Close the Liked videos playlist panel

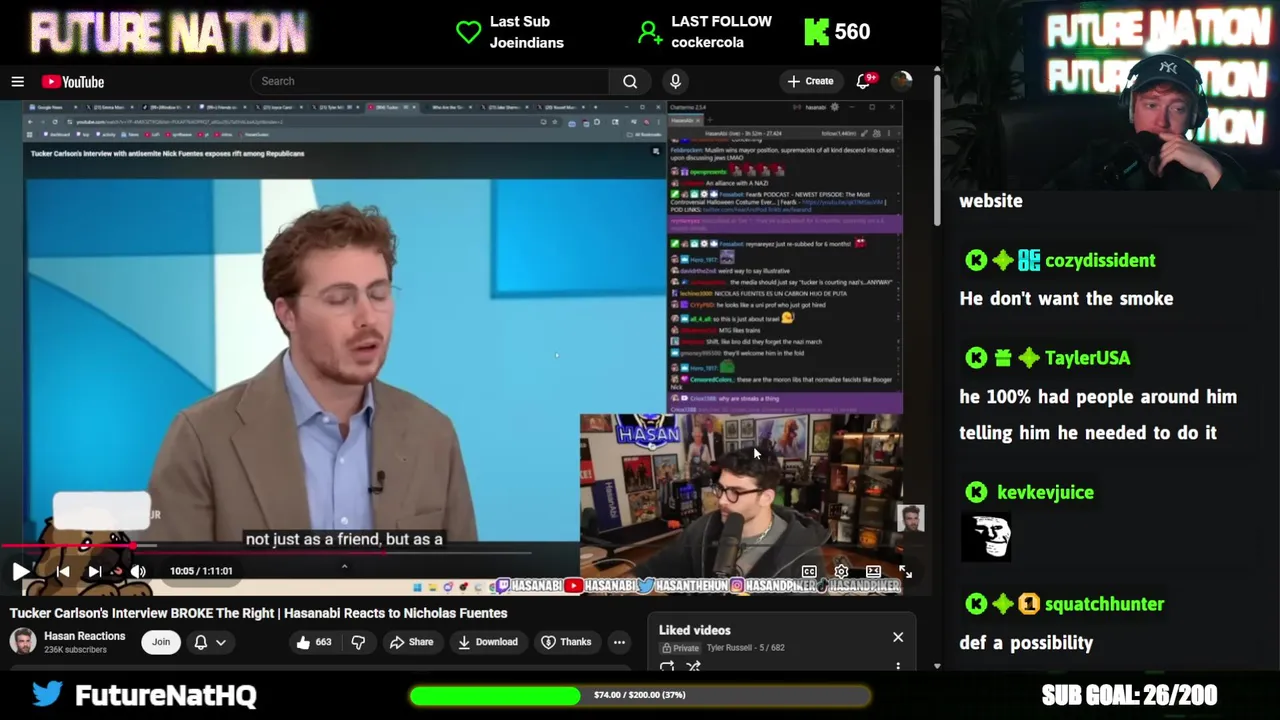pyautogui.click(x=898, y=637)
